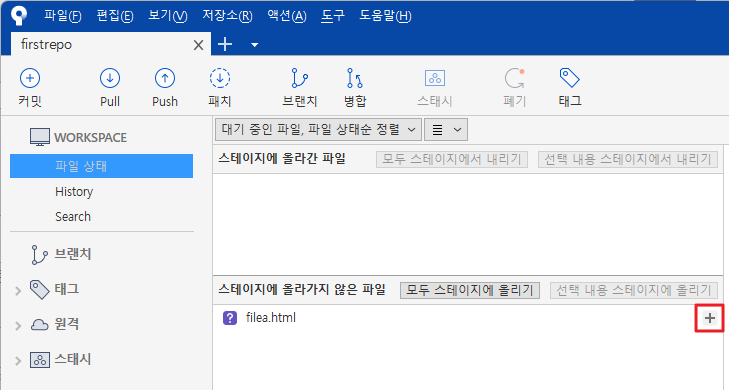The height and width of the screenshot is (390, 729).
Task: Click the WORKSPACE heading text
Action: tap(90, 138)
